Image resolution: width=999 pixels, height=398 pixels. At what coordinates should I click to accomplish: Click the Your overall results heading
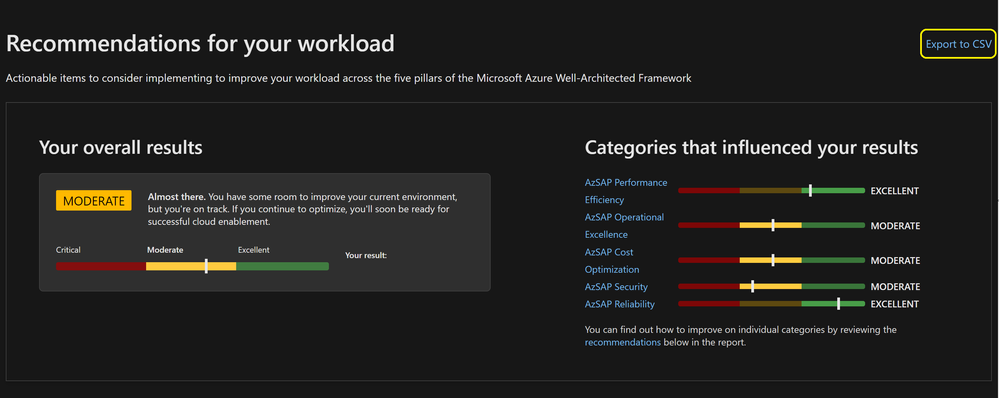point(121,148)
